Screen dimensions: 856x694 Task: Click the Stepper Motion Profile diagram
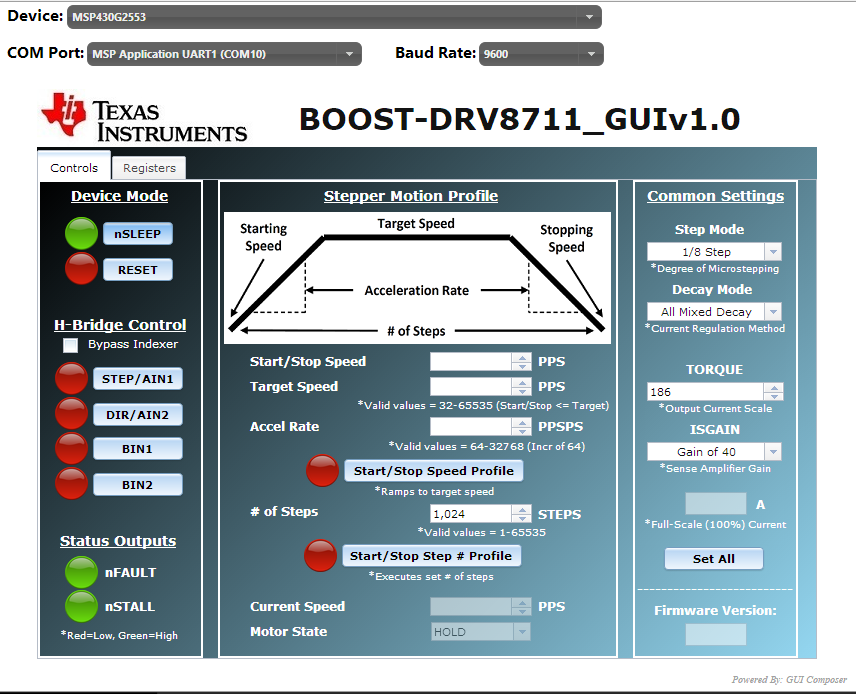pos(417,278)
